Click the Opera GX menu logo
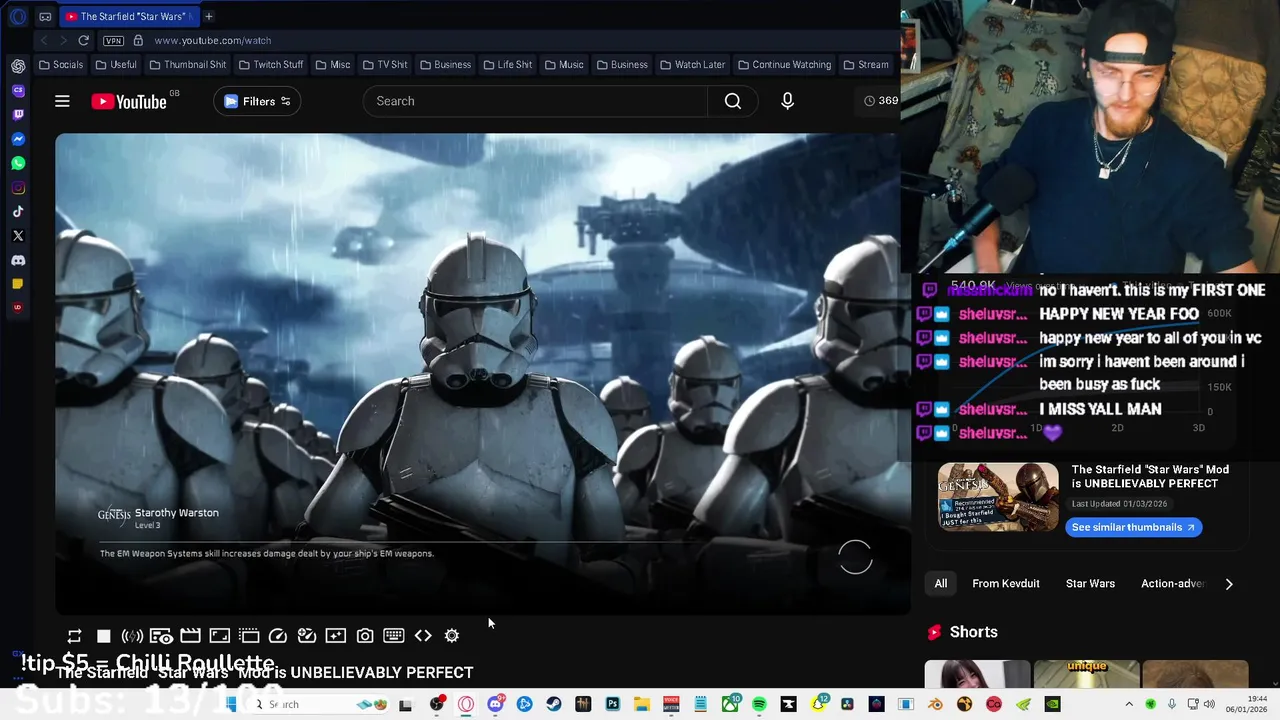The height and width of the screenshot is (720, 1280). pos(18,16)
